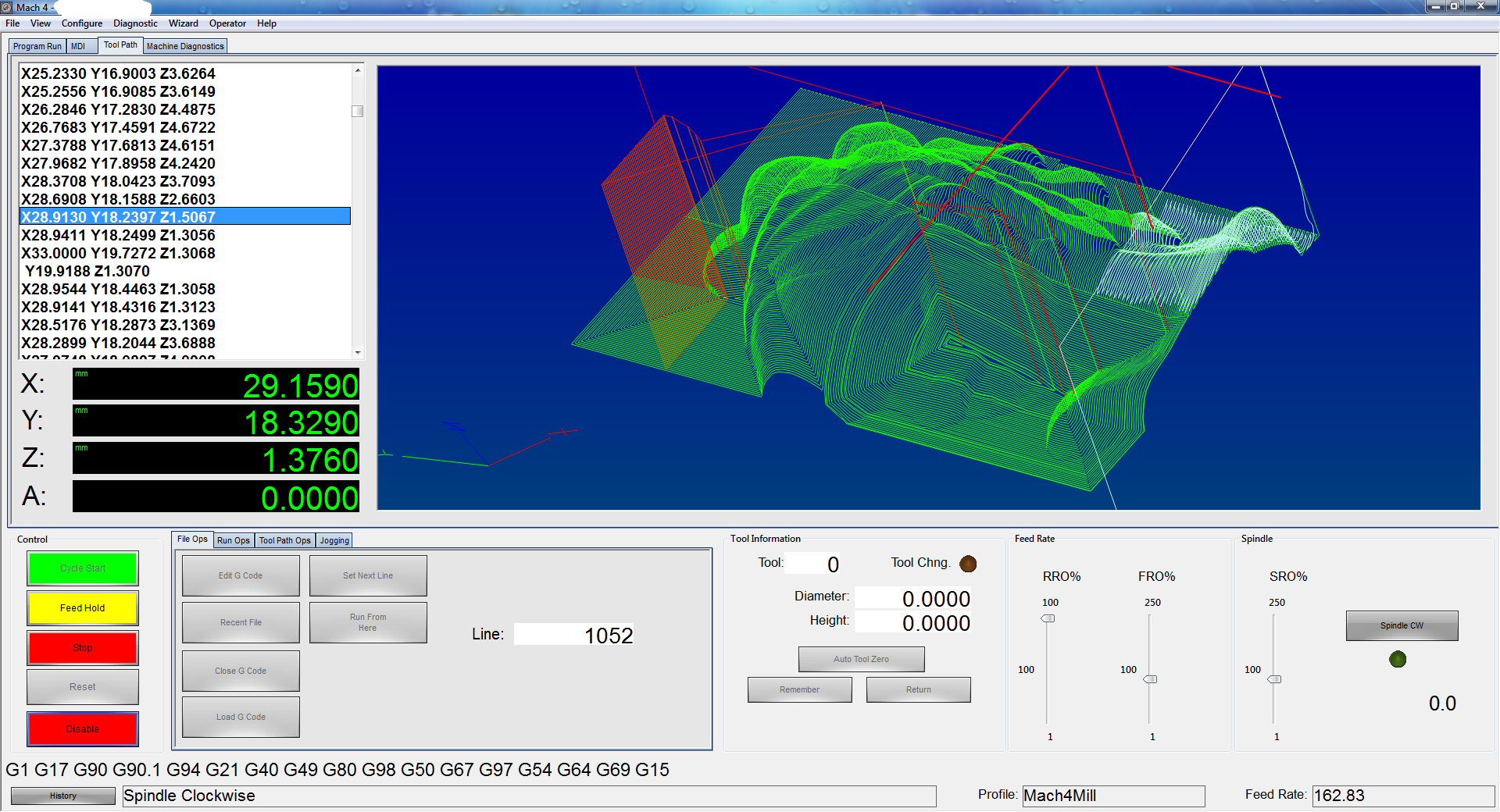Click the Load G Code button
The width and height of the screenshot is (1500, 812).
(x=241, y=717)
